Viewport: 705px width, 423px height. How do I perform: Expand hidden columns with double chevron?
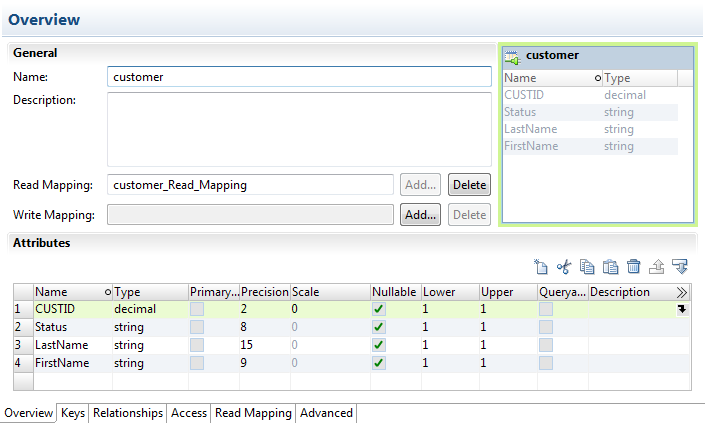(682, 293)
